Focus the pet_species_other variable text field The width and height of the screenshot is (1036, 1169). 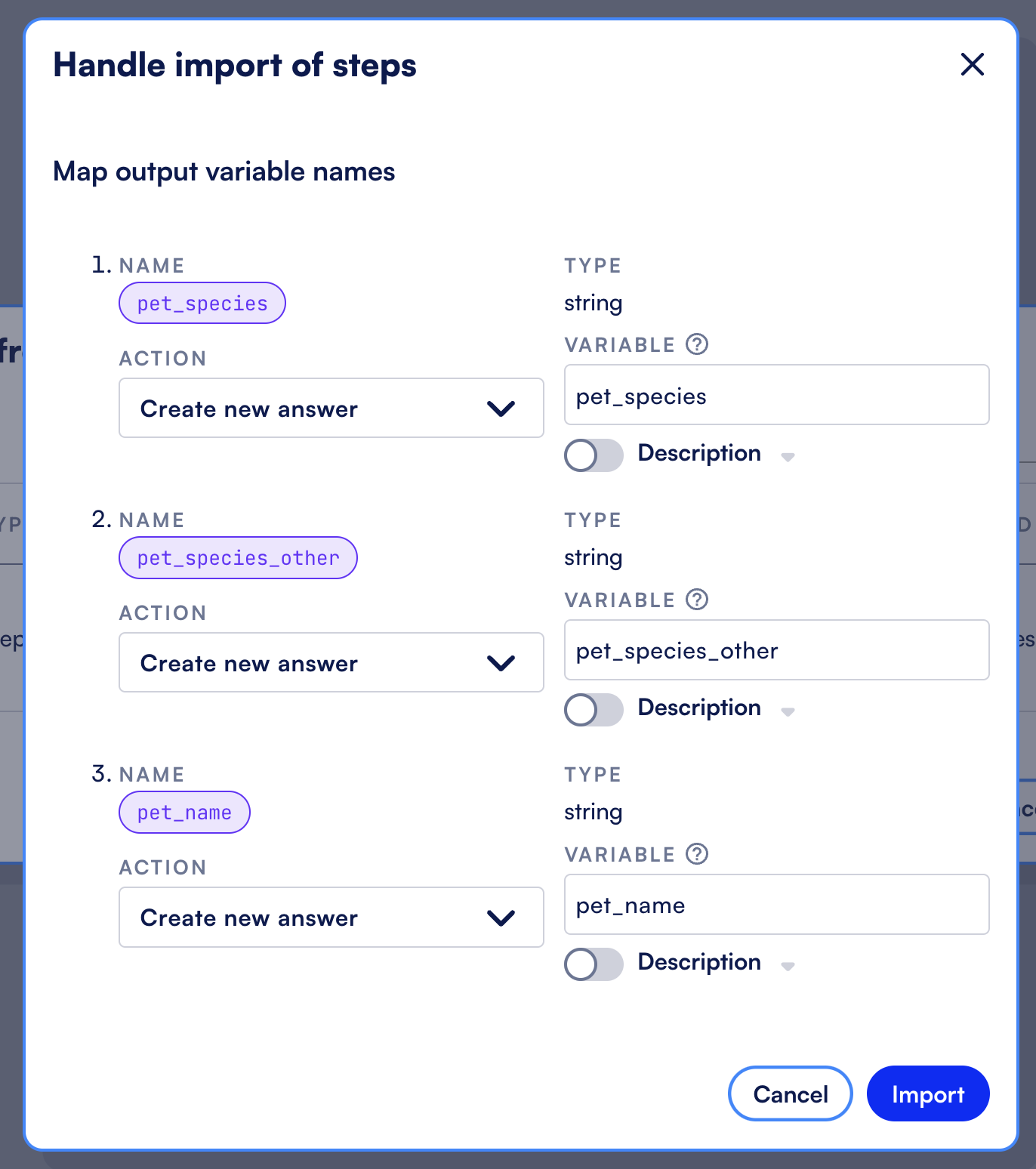click(776, 650)
